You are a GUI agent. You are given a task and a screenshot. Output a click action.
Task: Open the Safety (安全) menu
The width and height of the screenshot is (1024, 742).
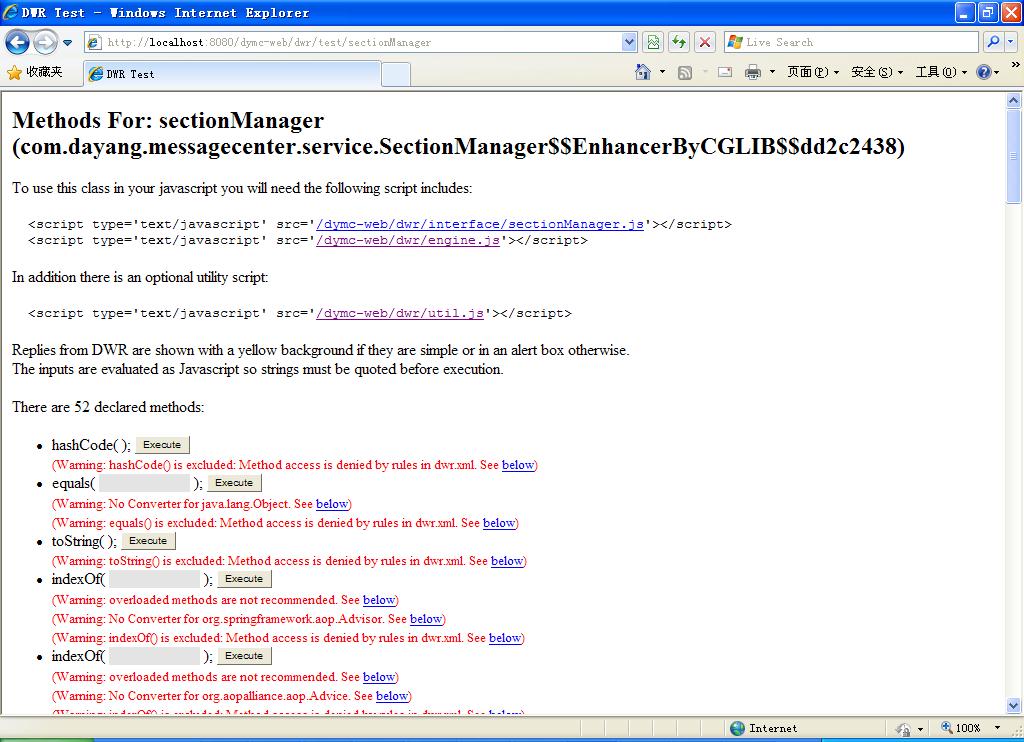pyautogui.click(x=876, y=72)
